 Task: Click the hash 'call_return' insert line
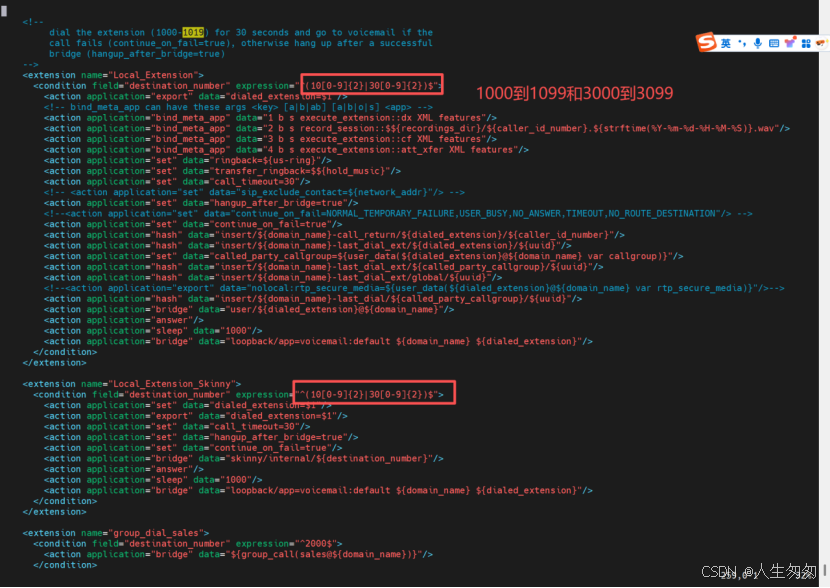(334, 235)
